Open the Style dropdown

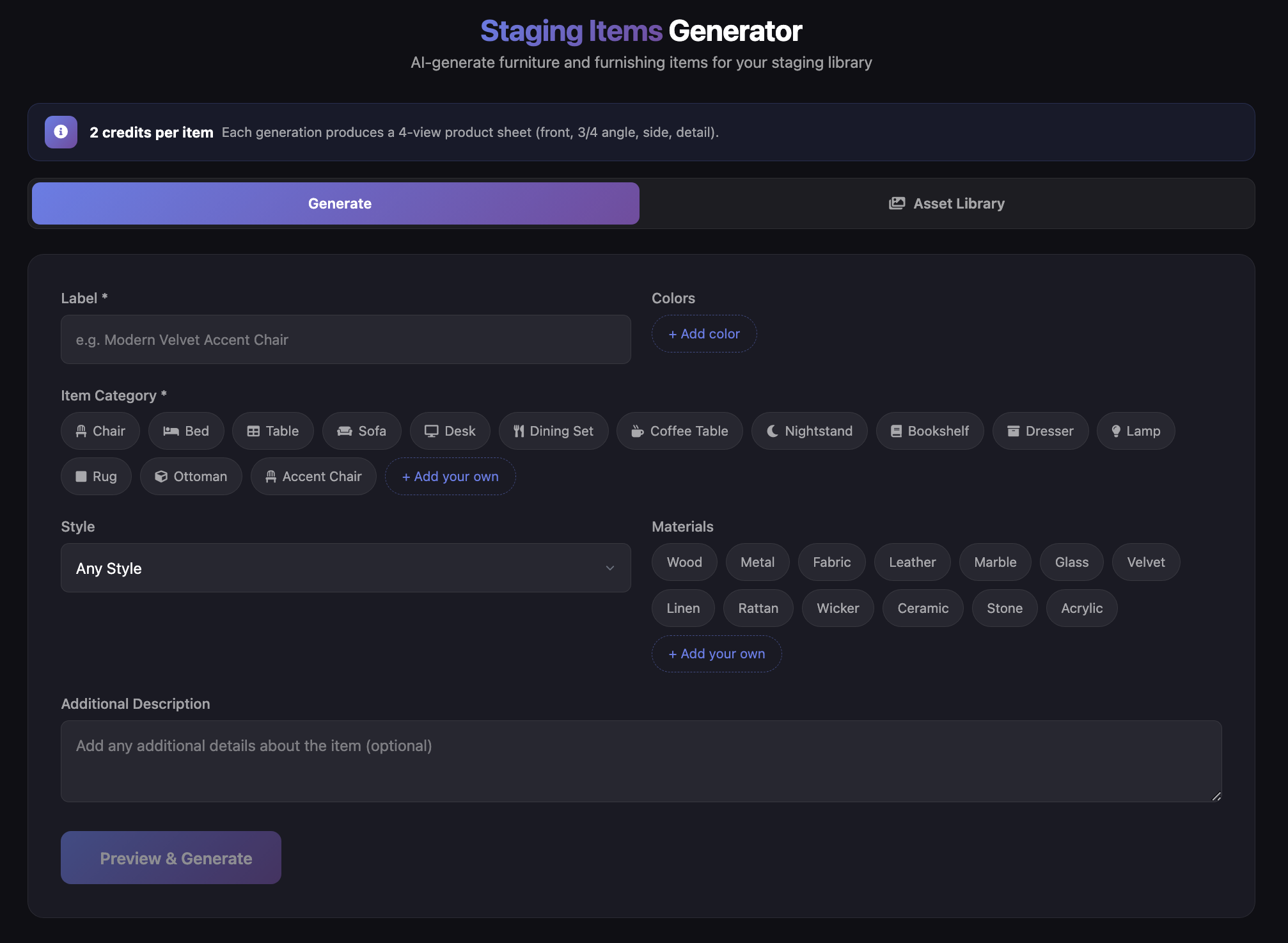click(345, 568)
